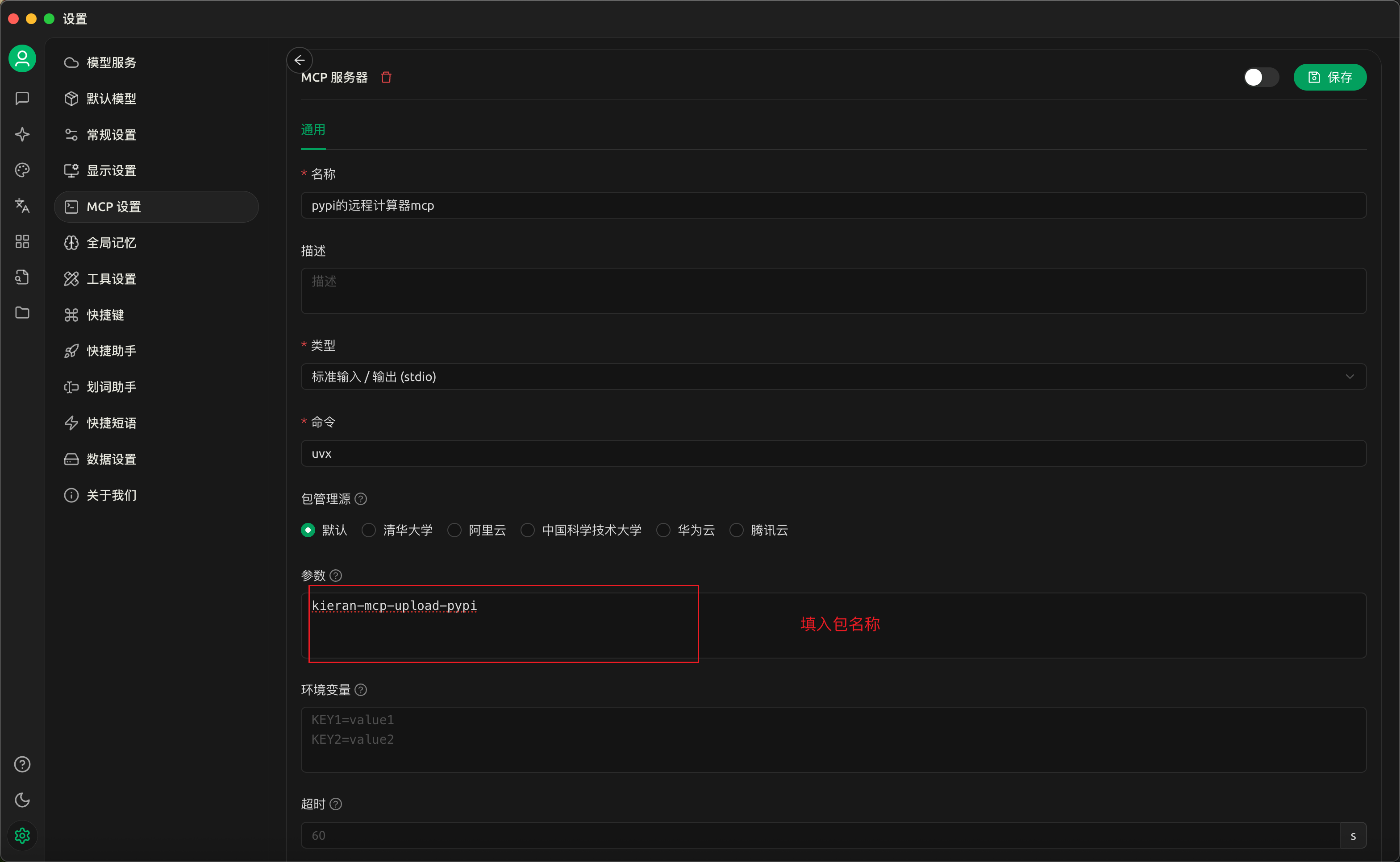Screen dimensions: 1400x862
Task: Click the settings gear sidebar icon
Action: pos(22,836)
